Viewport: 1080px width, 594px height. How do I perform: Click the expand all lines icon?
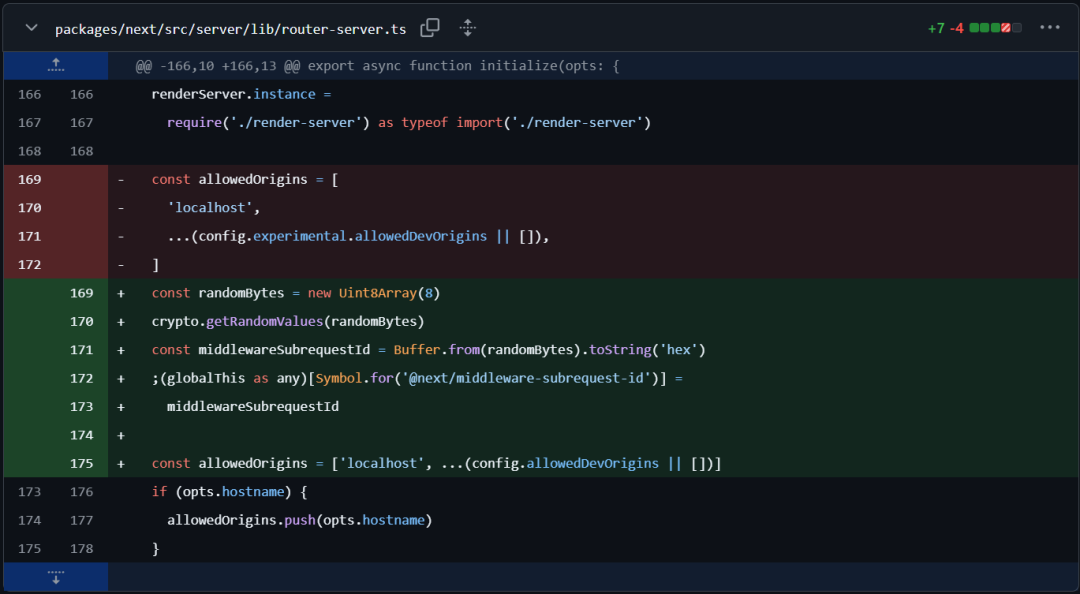(x=467, y=28)
